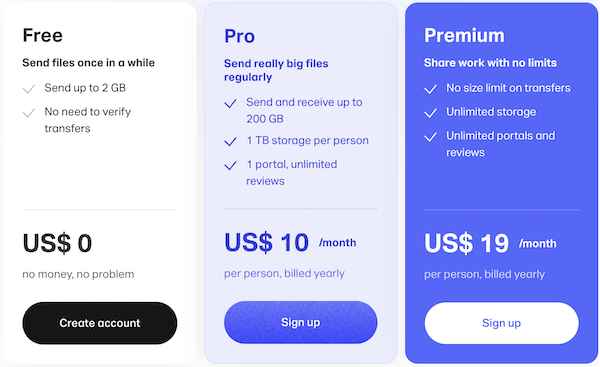The width and height of the screenshot is (600, 367).
Task: Click checkmark next to Unlimited storage
Action: click(x=430, y=113)
